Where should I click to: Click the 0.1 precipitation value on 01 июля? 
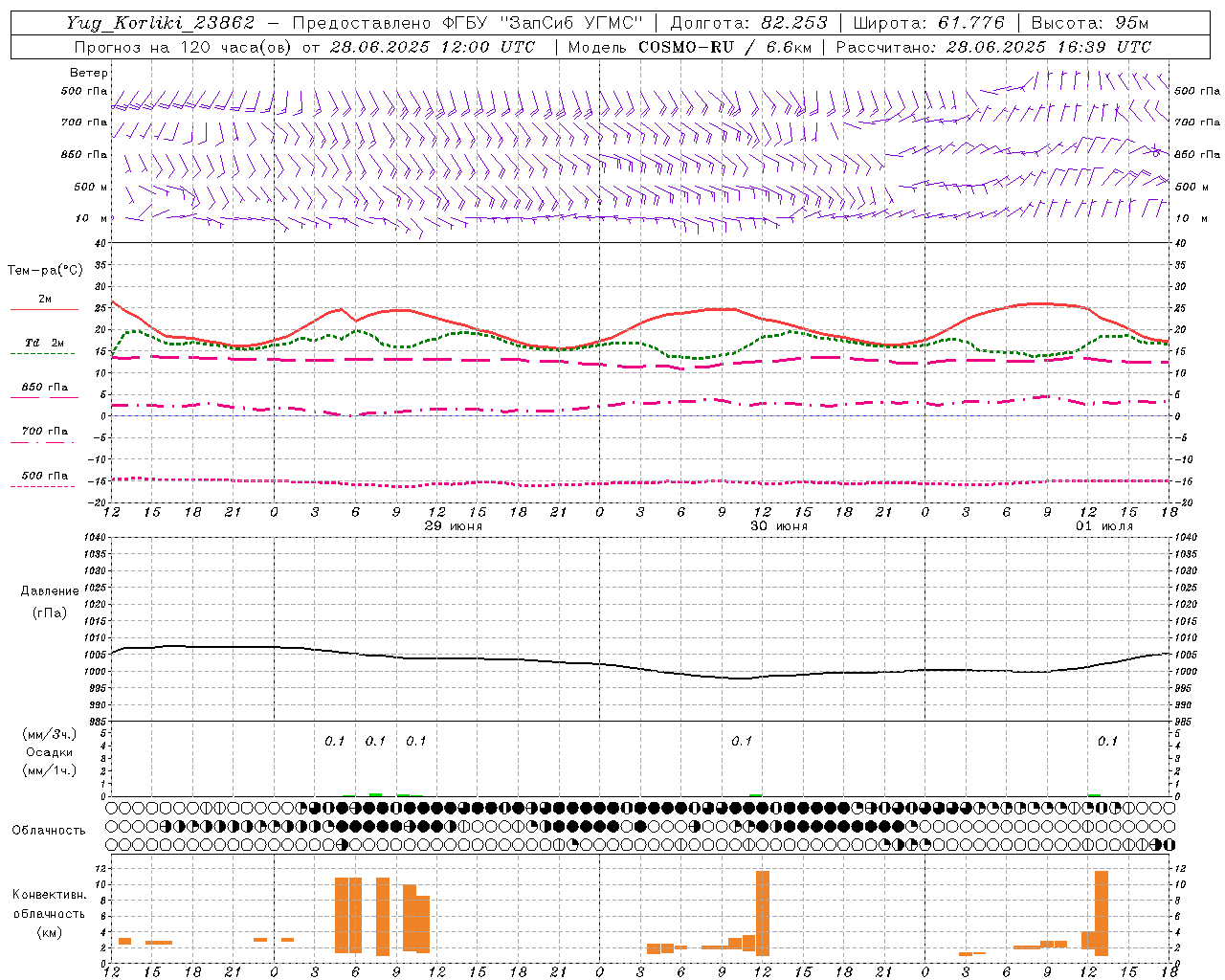coord(1107,741)
